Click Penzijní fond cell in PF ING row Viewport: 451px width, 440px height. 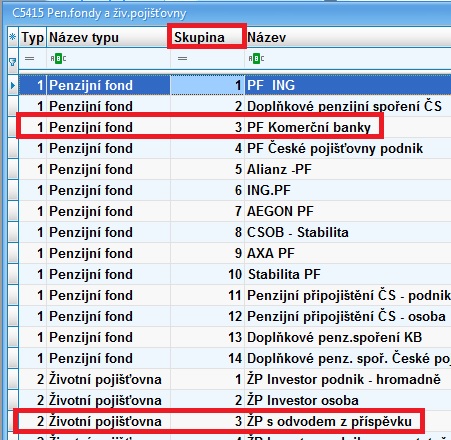108,85
